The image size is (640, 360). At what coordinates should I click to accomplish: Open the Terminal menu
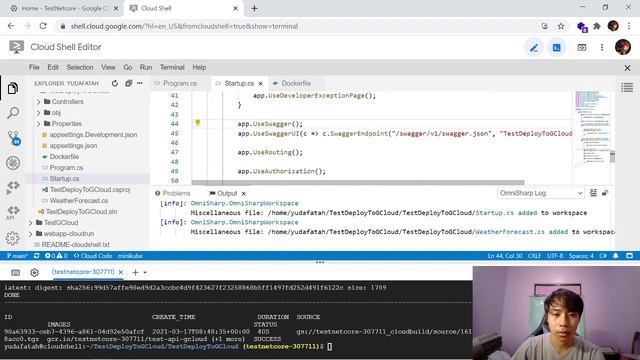pos(172,67)
